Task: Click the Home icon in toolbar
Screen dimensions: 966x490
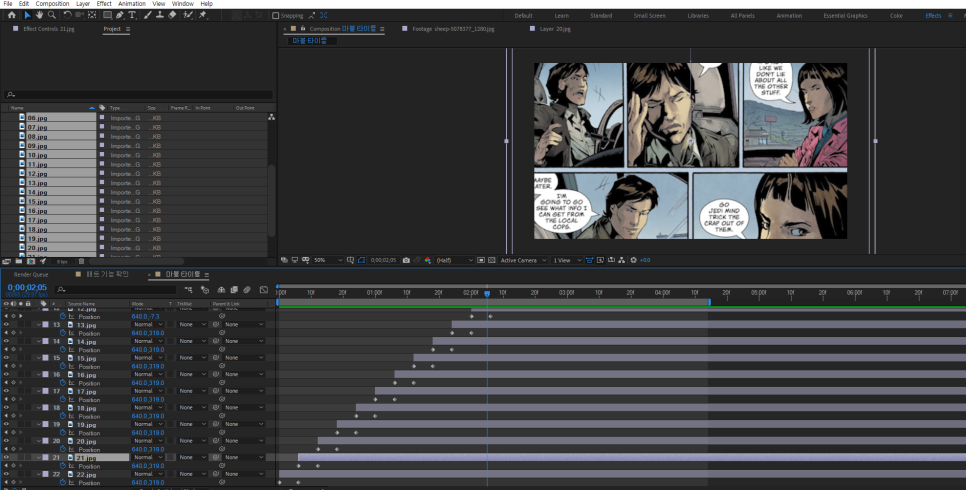Action: tap(11, 15)
